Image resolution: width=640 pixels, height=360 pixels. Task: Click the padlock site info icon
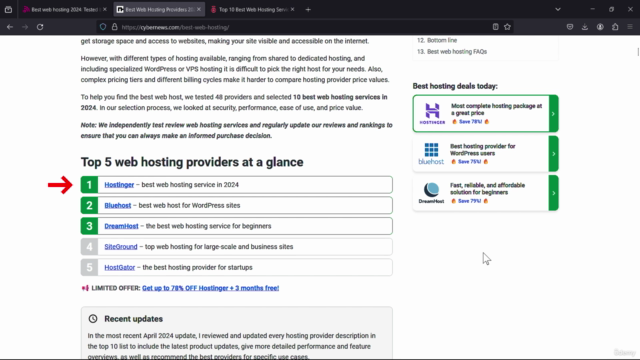tap(115, 27)
